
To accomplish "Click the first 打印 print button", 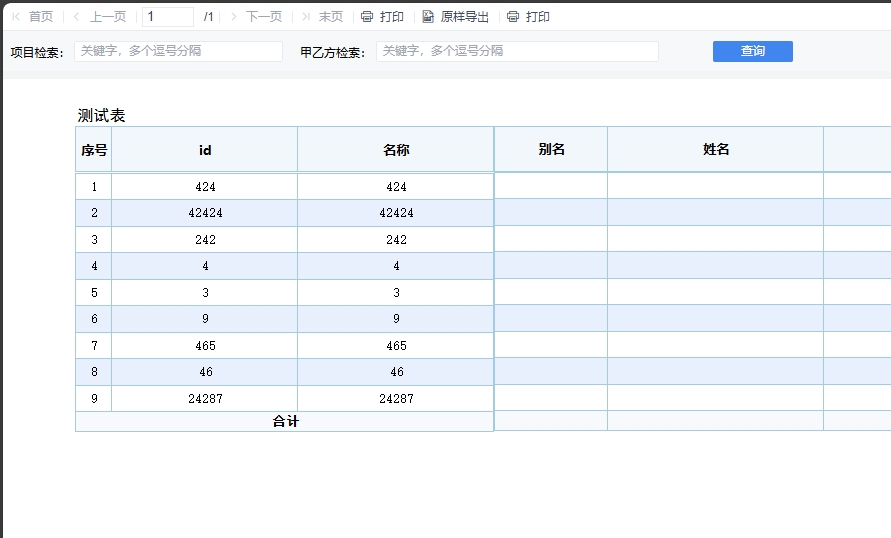I will click(x=382, y=17).
